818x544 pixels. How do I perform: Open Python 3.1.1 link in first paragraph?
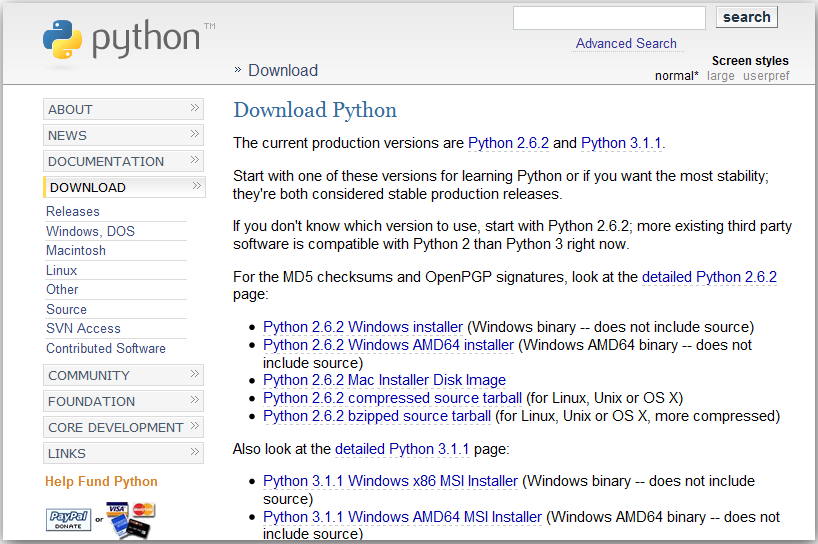(621, 143)
